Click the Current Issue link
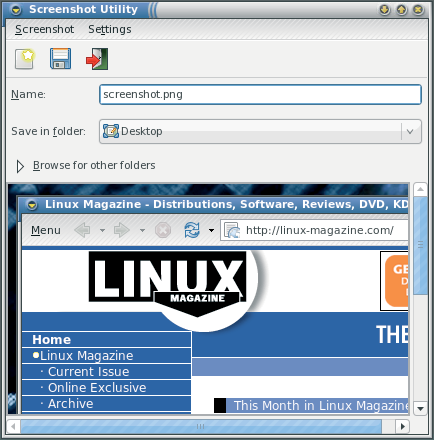Viewport: 434px width, 440px height. click(x=88, y=372)
